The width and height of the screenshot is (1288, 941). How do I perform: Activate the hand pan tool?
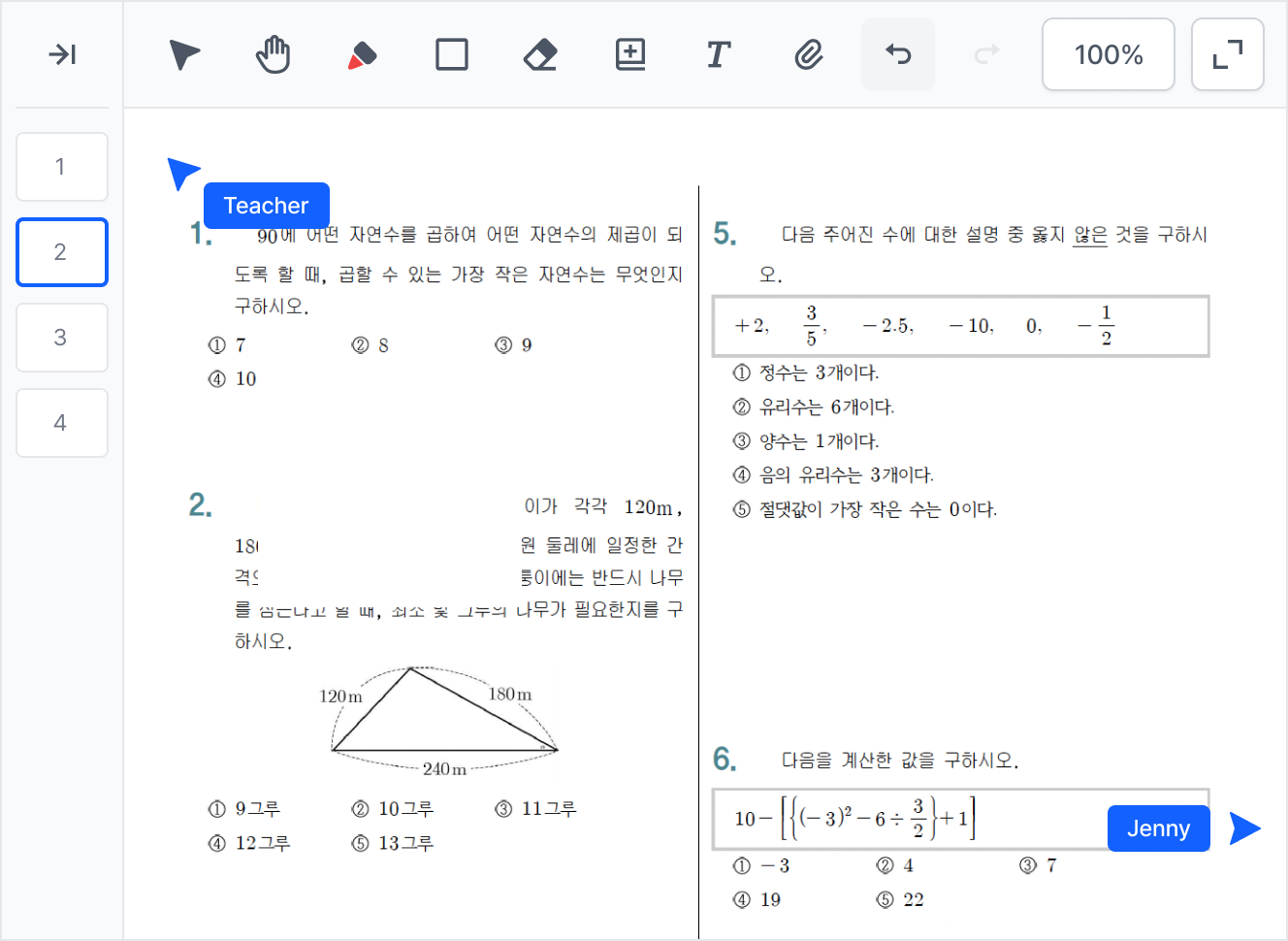click(274, 54)
